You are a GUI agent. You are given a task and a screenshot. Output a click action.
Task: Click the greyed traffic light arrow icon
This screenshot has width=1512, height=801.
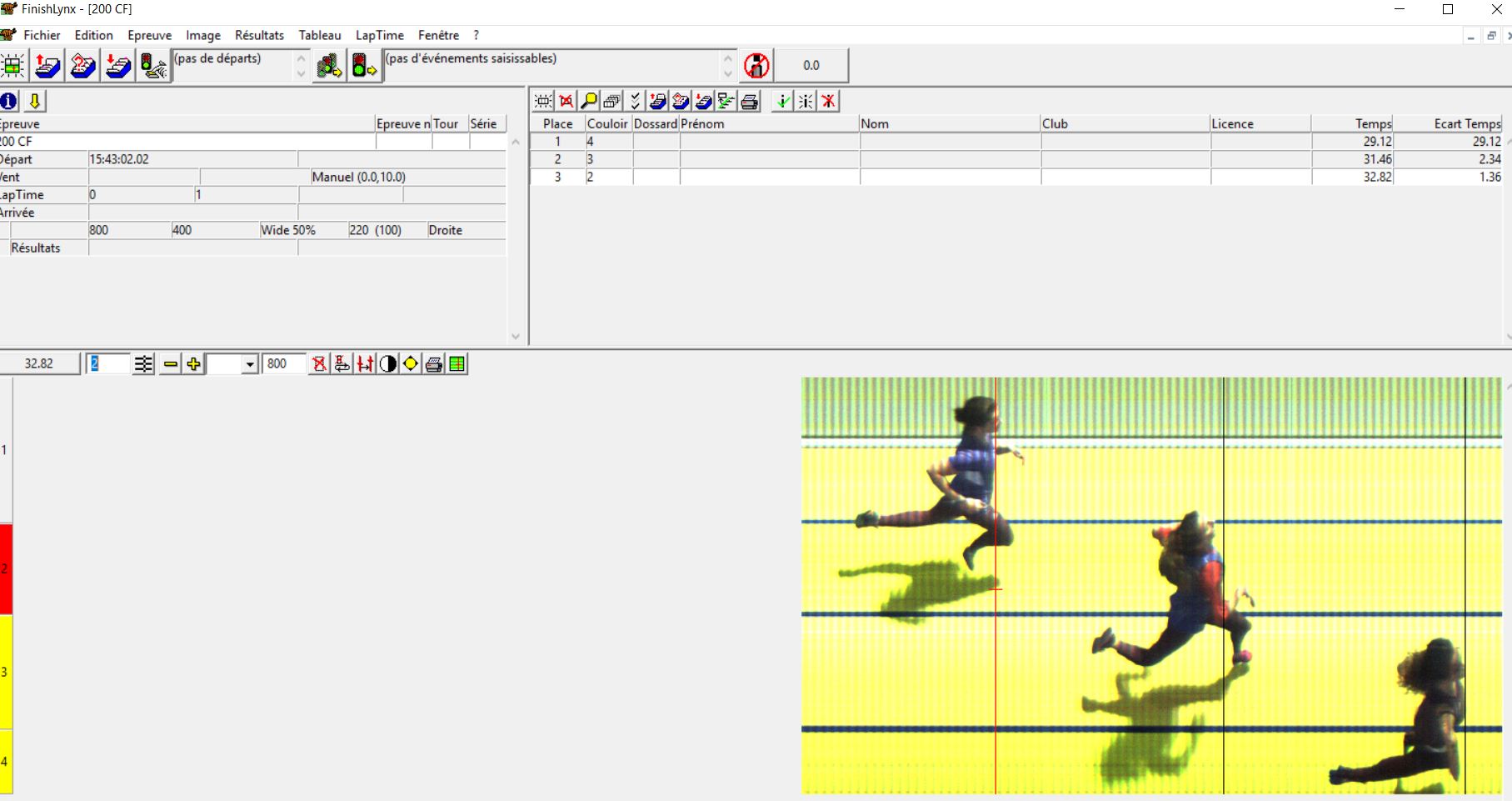tap(329, 65)
